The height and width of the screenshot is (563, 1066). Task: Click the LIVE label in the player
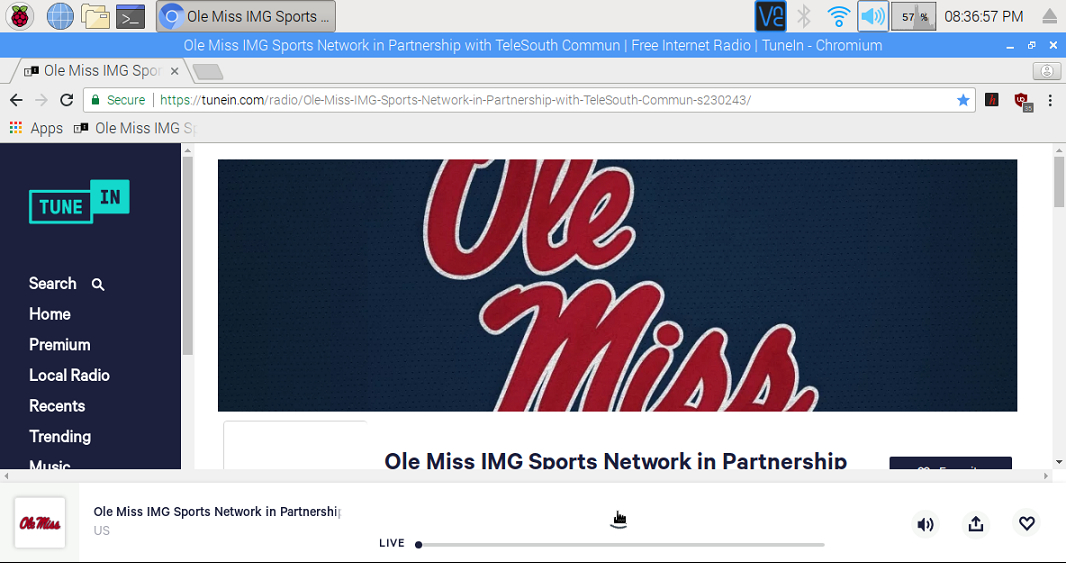pyautogui.click(x=392, y=543)
